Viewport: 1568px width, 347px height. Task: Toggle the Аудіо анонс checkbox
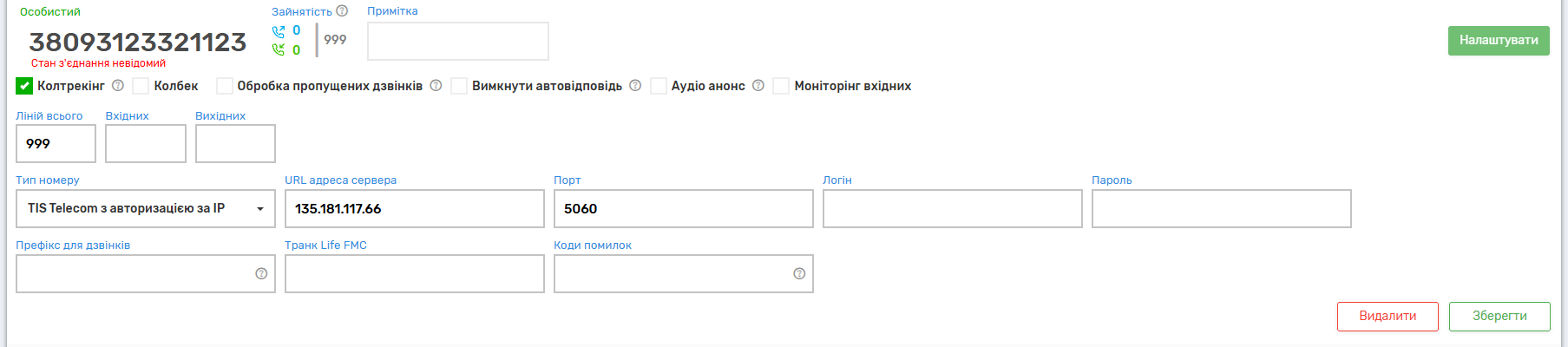tap(659, 86)
